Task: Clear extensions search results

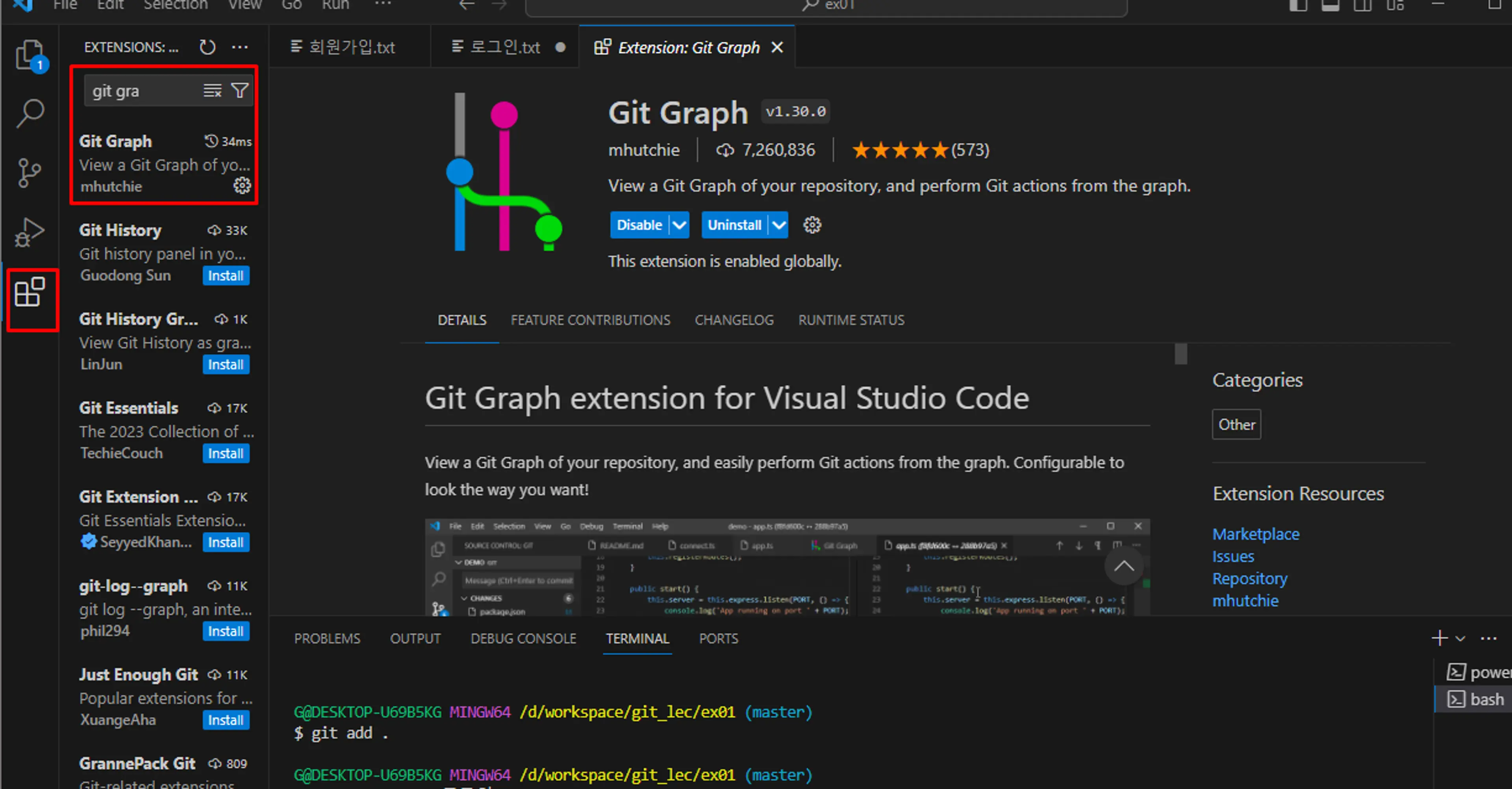Action: [x=213, y=91]
